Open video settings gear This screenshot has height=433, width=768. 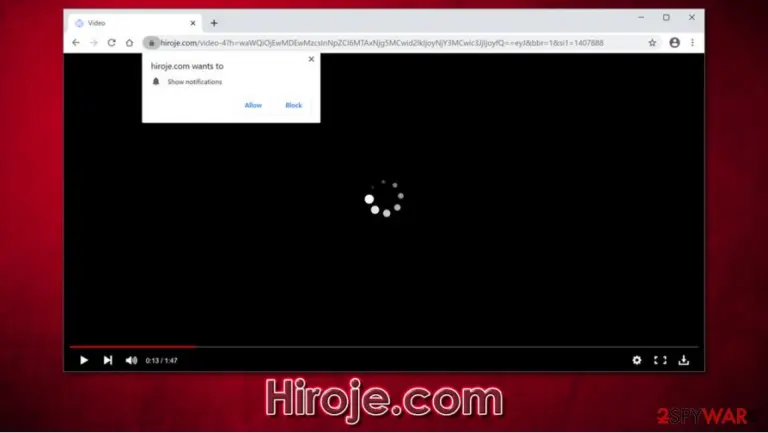[x=636, y=361]
